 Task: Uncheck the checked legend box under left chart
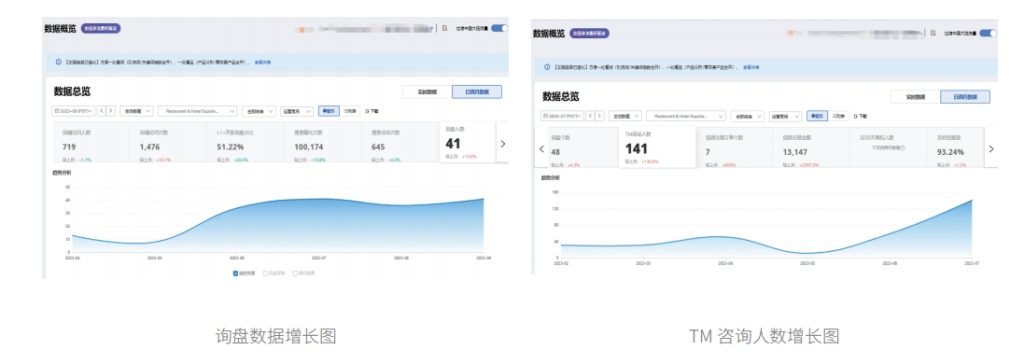click(236, 273)
